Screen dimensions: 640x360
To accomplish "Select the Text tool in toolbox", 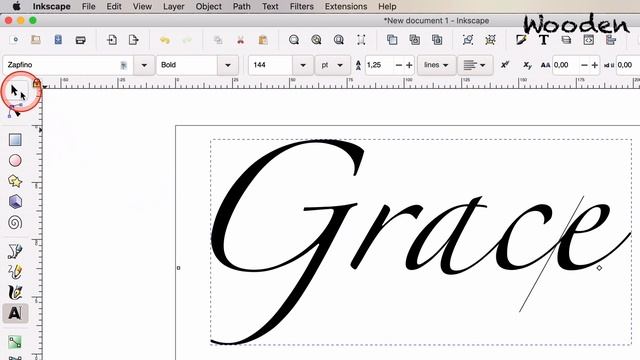I will pyautogui.click(x=15, y=313).
